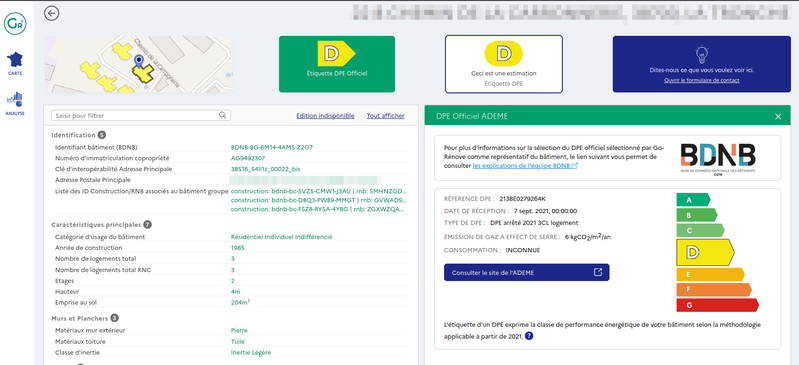
Task: Click the blue location pin on map
Action: [138, 62]
